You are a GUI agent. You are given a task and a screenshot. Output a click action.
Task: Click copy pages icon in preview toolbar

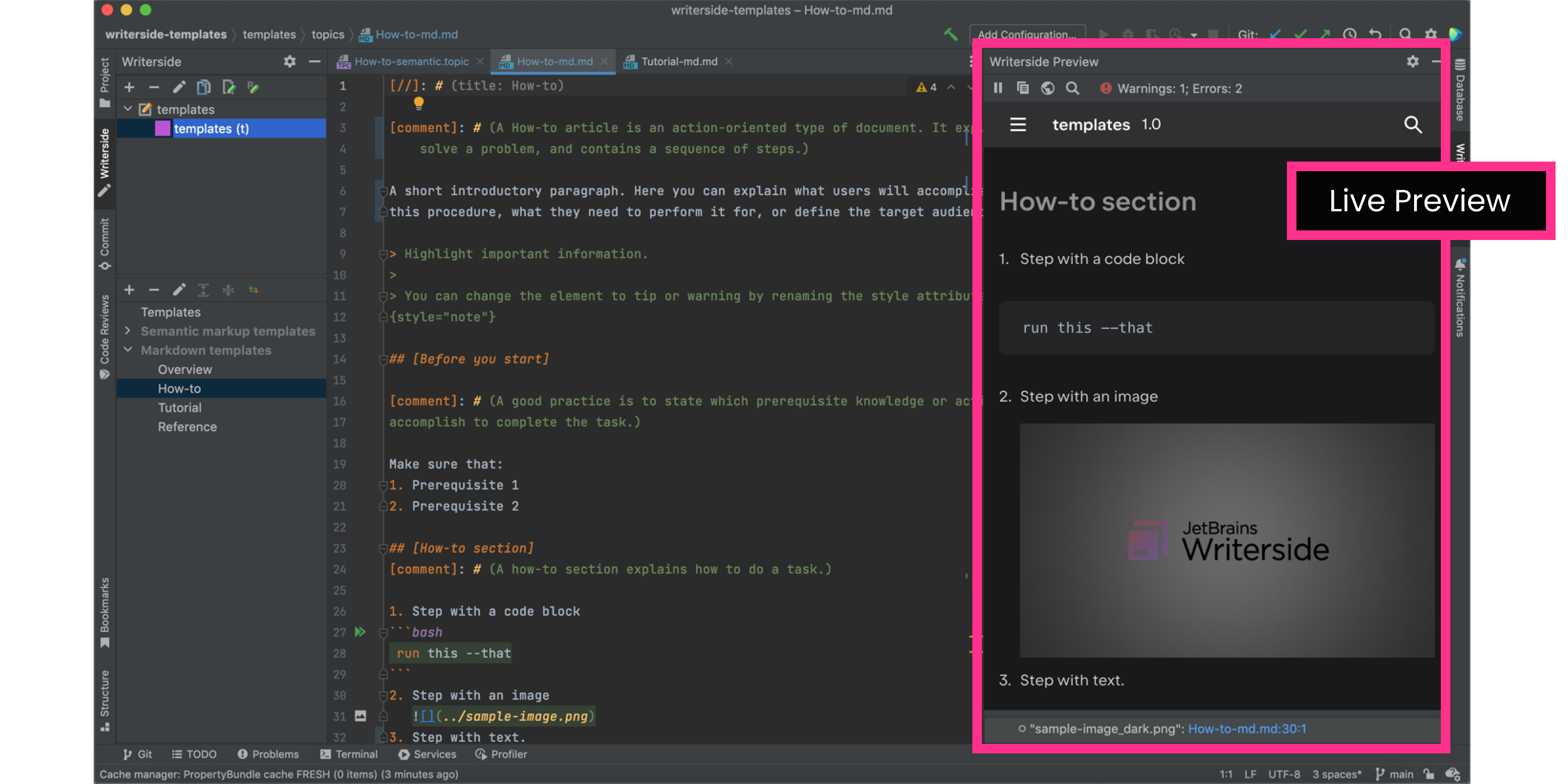(1023, 88)
